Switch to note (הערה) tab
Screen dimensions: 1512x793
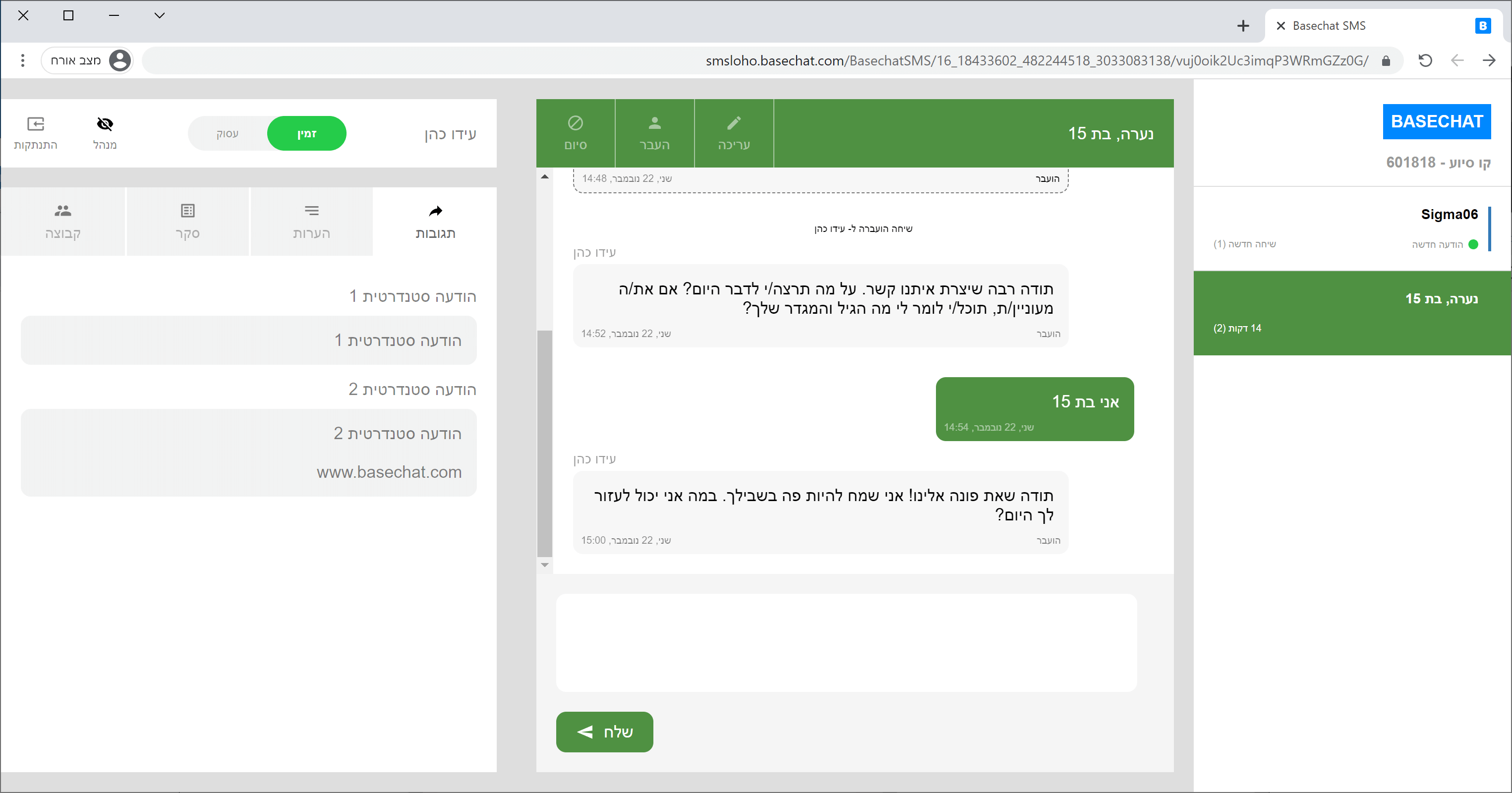click(311, 221)
